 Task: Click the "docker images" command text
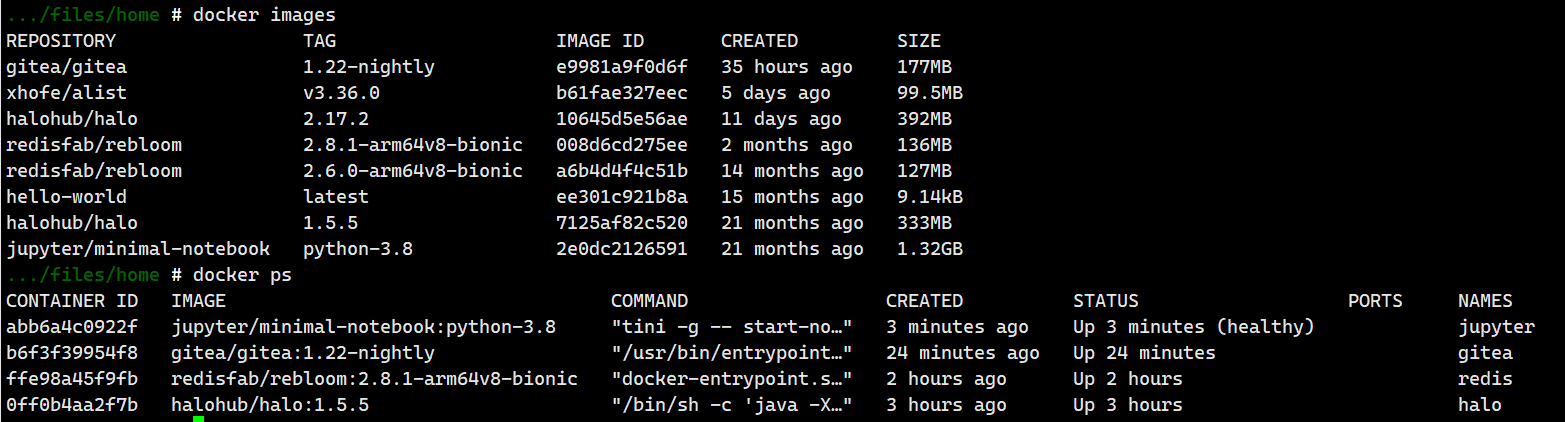tap(264, 15)
